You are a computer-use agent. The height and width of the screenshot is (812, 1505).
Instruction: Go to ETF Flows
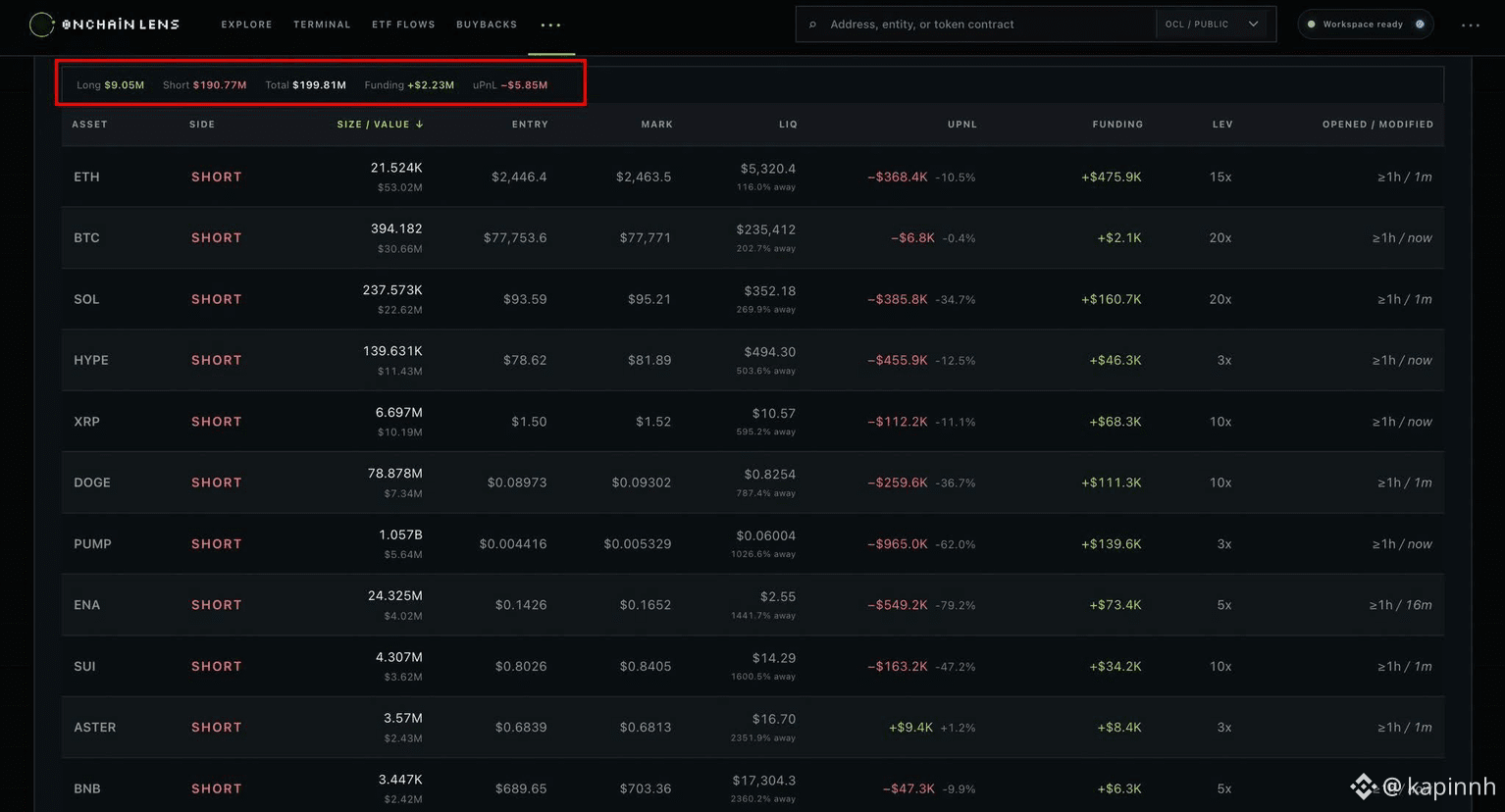403,25
